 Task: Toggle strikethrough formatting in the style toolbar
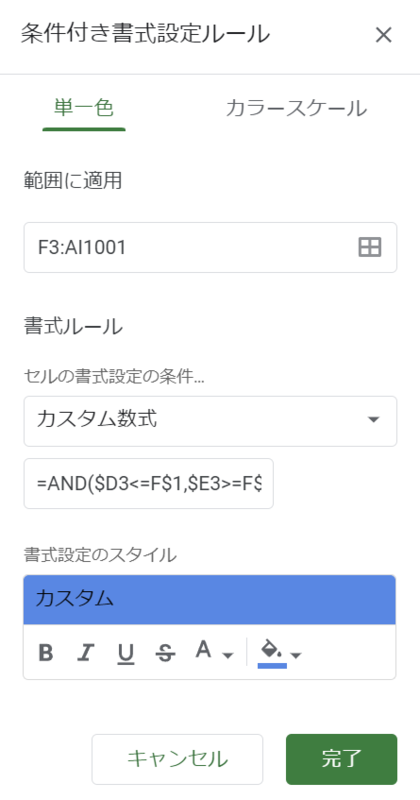[165, 653]
